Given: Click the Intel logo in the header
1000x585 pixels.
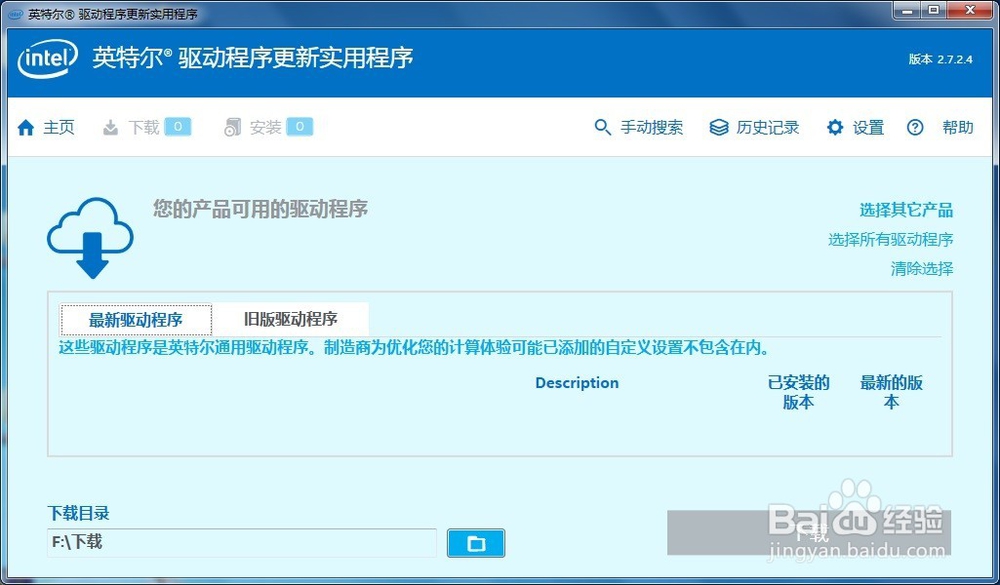Looking at the screenshot, I should [48, 59].
